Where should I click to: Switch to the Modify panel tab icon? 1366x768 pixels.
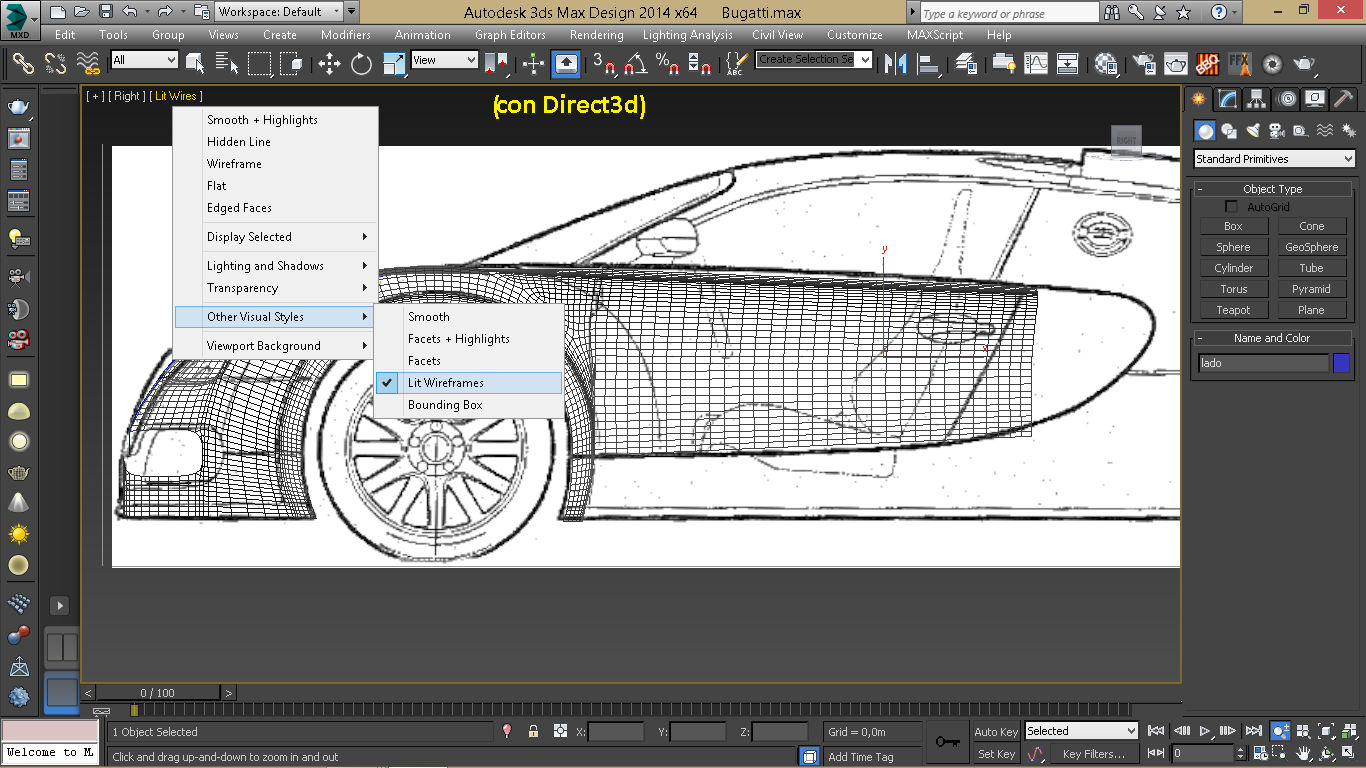pos(1228,100)
